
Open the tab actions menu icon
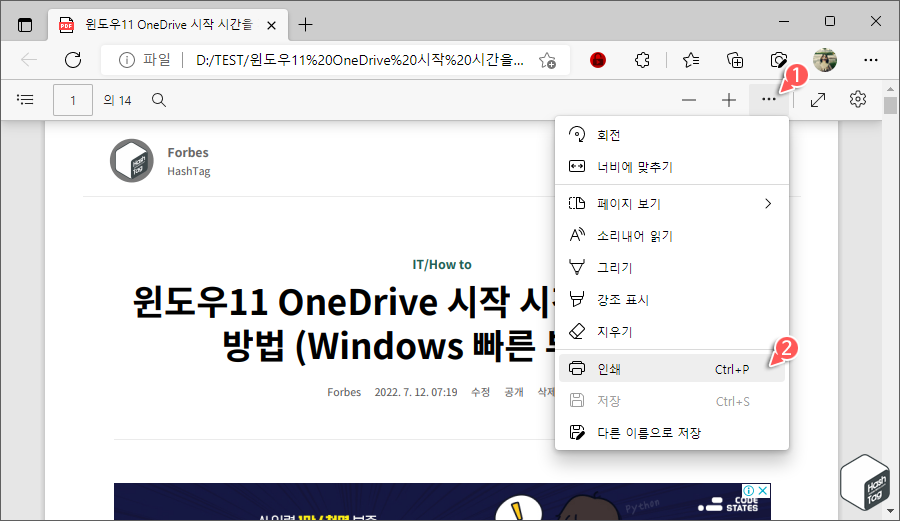click(25, 25)
